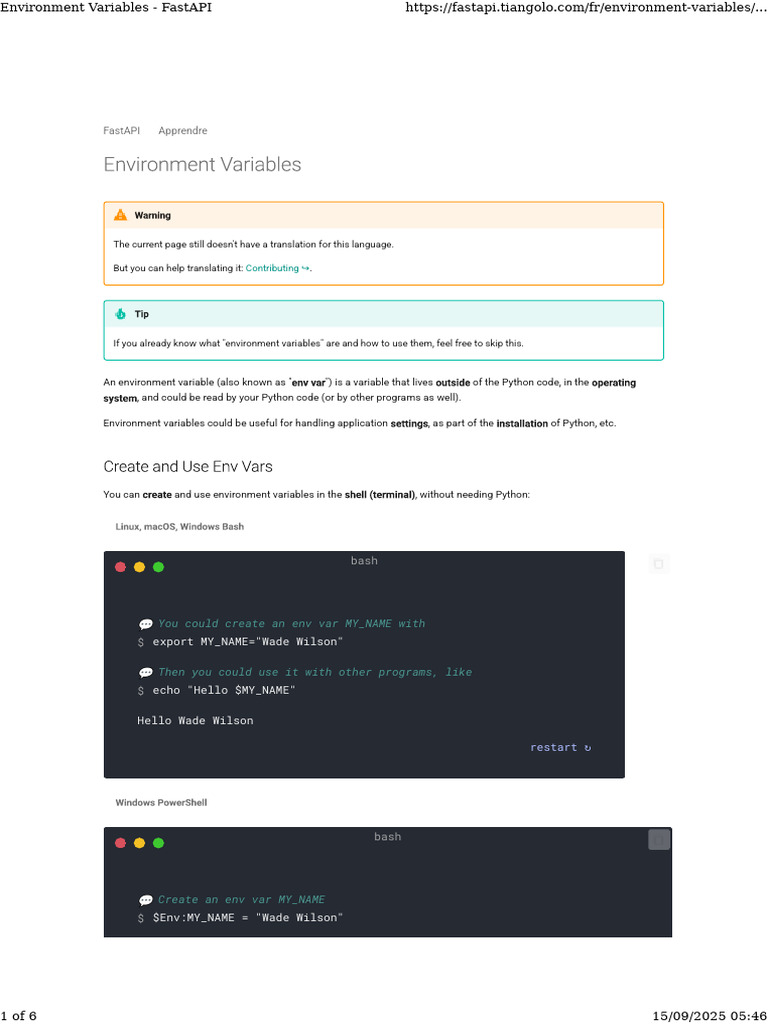Click the Tip thumbs-up icon
This screenshot has height=1024, width=768.
click(x=120, y=314)
